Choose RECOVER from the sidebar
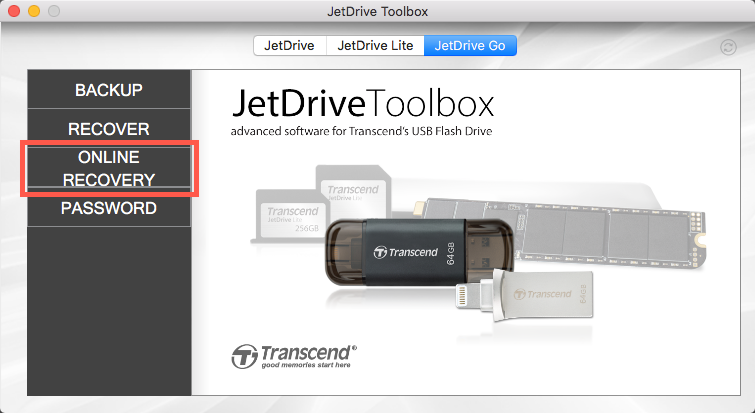 pos(109,129)
